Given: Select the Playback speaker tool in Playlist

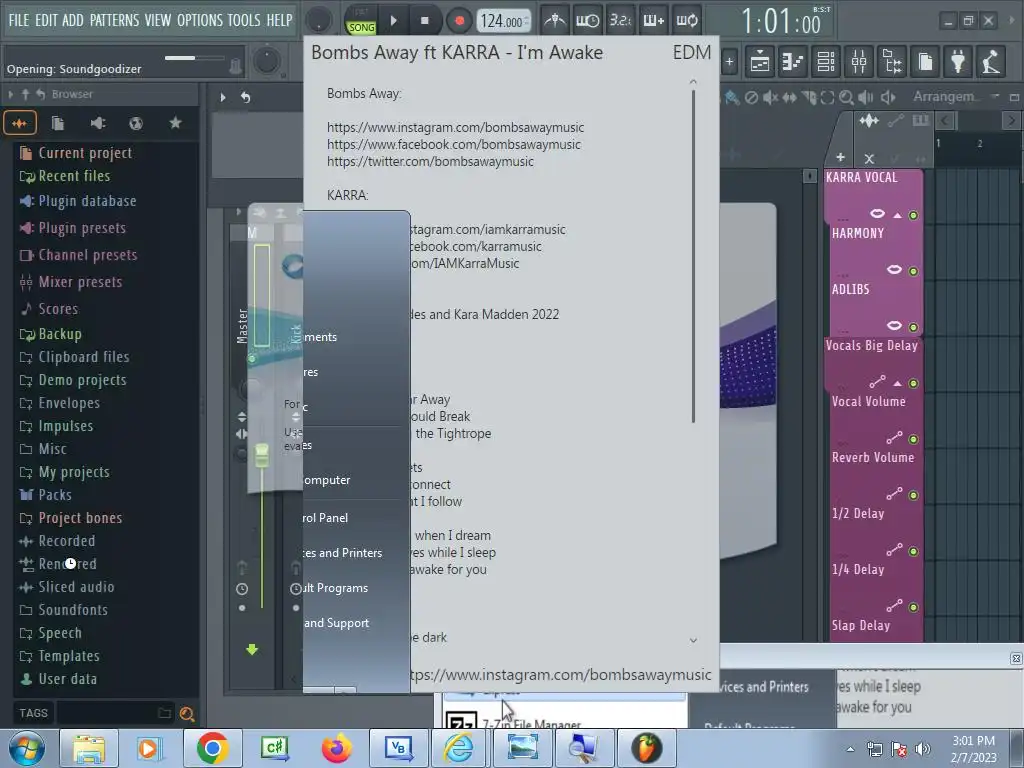Looking at the screenshot, I should (865, 98).
